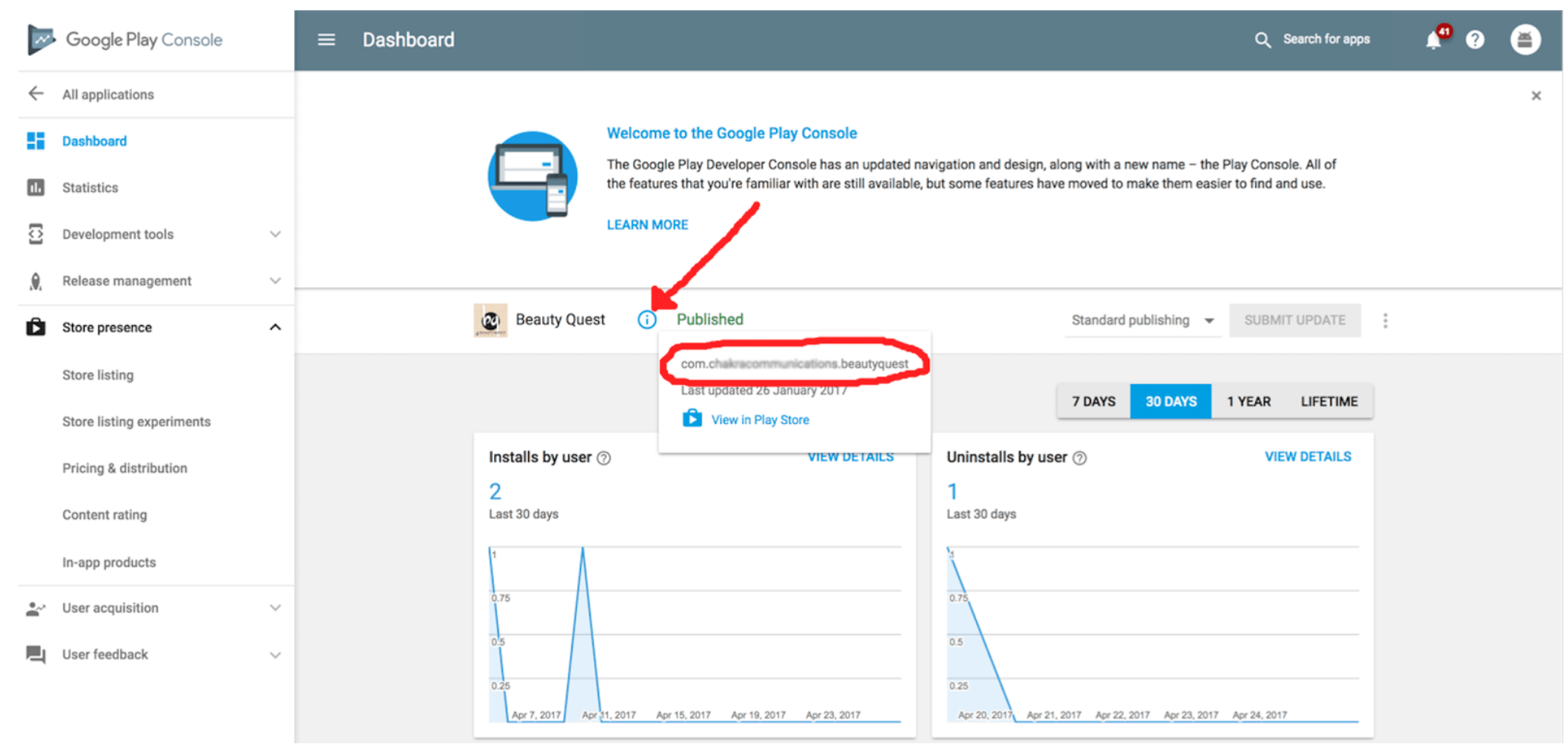This screenshot has height=748, width=1568.
Task: Click the LEARN MORE link
Action: pos(647,225)
